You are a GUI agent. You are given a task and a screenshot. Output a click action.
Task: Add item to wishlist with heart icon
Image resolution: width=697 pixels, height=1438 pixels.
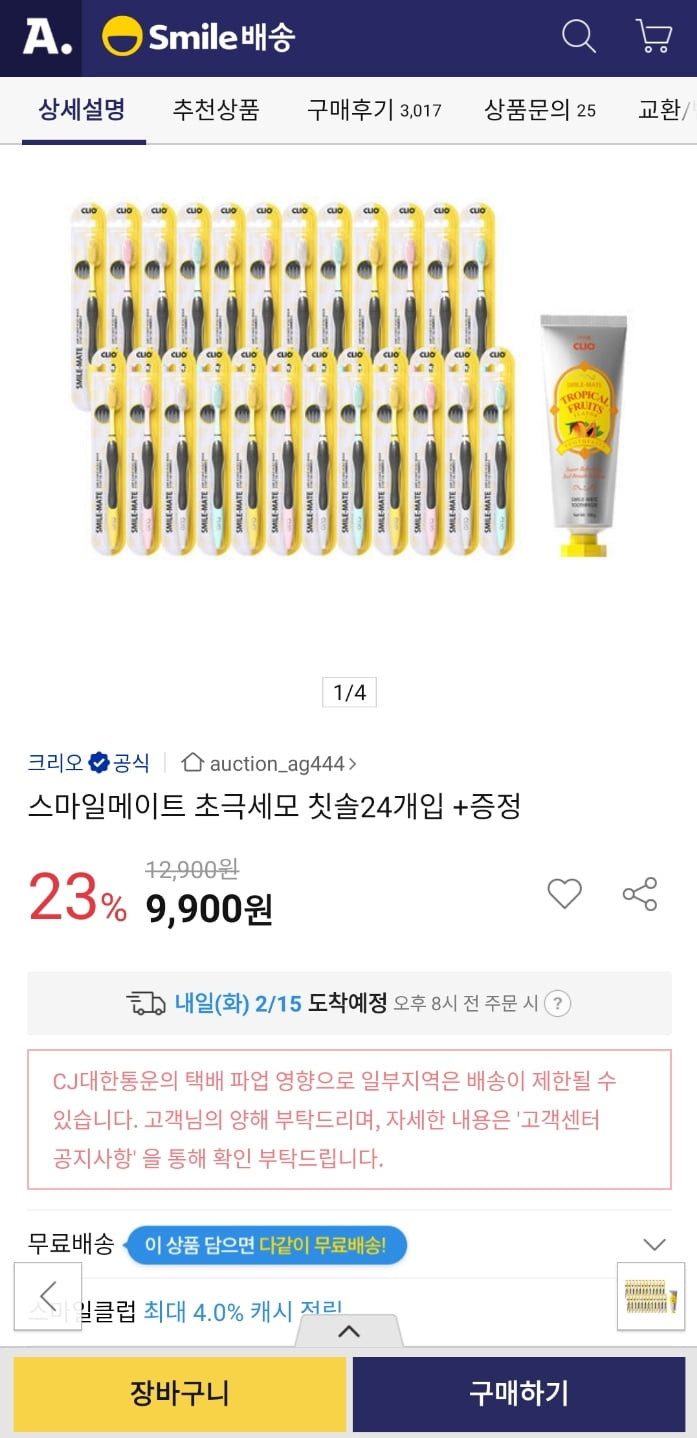564,893
